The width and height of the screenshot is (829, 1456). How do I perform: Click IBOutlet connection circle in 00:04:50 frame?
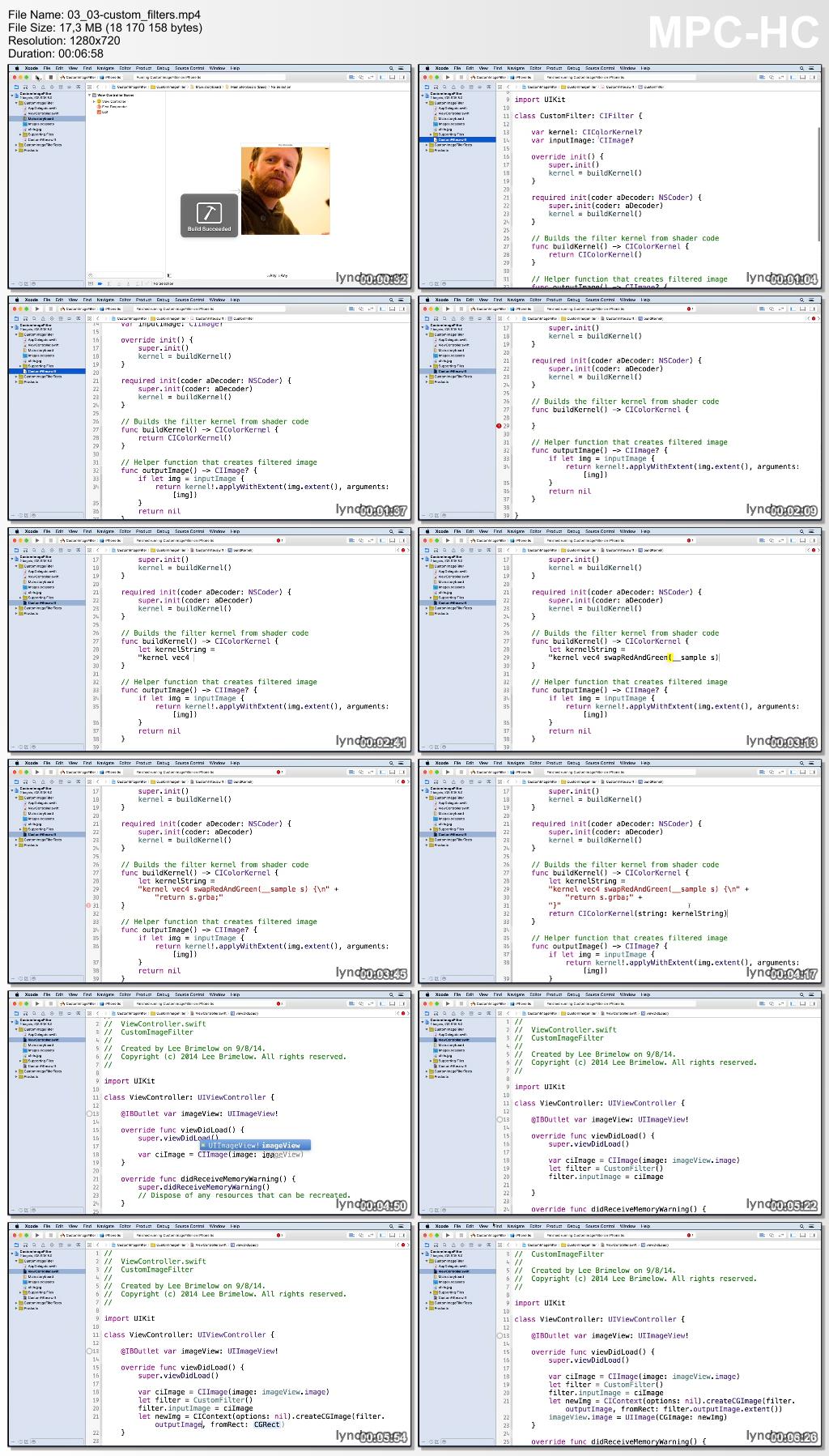[x=90, y=1113]
